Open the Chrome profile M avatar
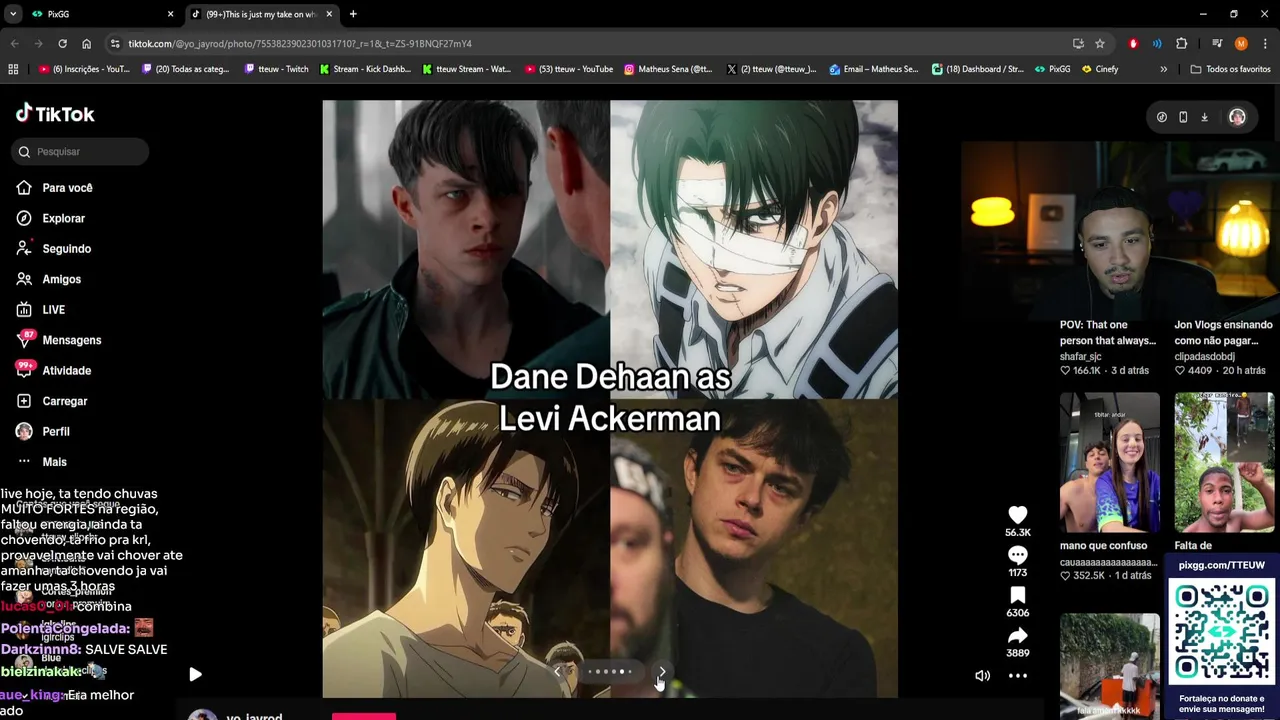 tap(1241, 44)
